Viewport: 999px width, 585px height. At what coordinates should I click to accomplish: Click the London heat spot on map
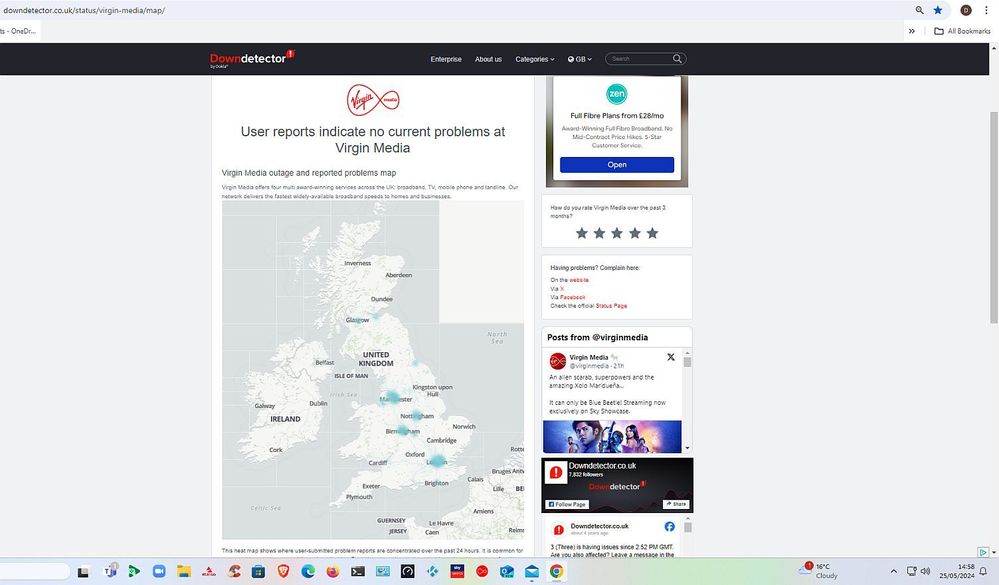(437, 461)
